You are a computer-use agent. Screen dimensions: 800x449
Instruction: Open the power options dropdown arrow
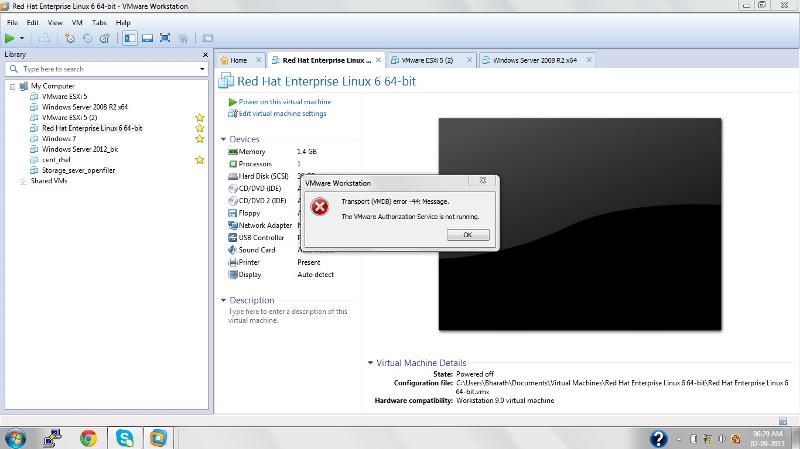[x=22, y=38]
